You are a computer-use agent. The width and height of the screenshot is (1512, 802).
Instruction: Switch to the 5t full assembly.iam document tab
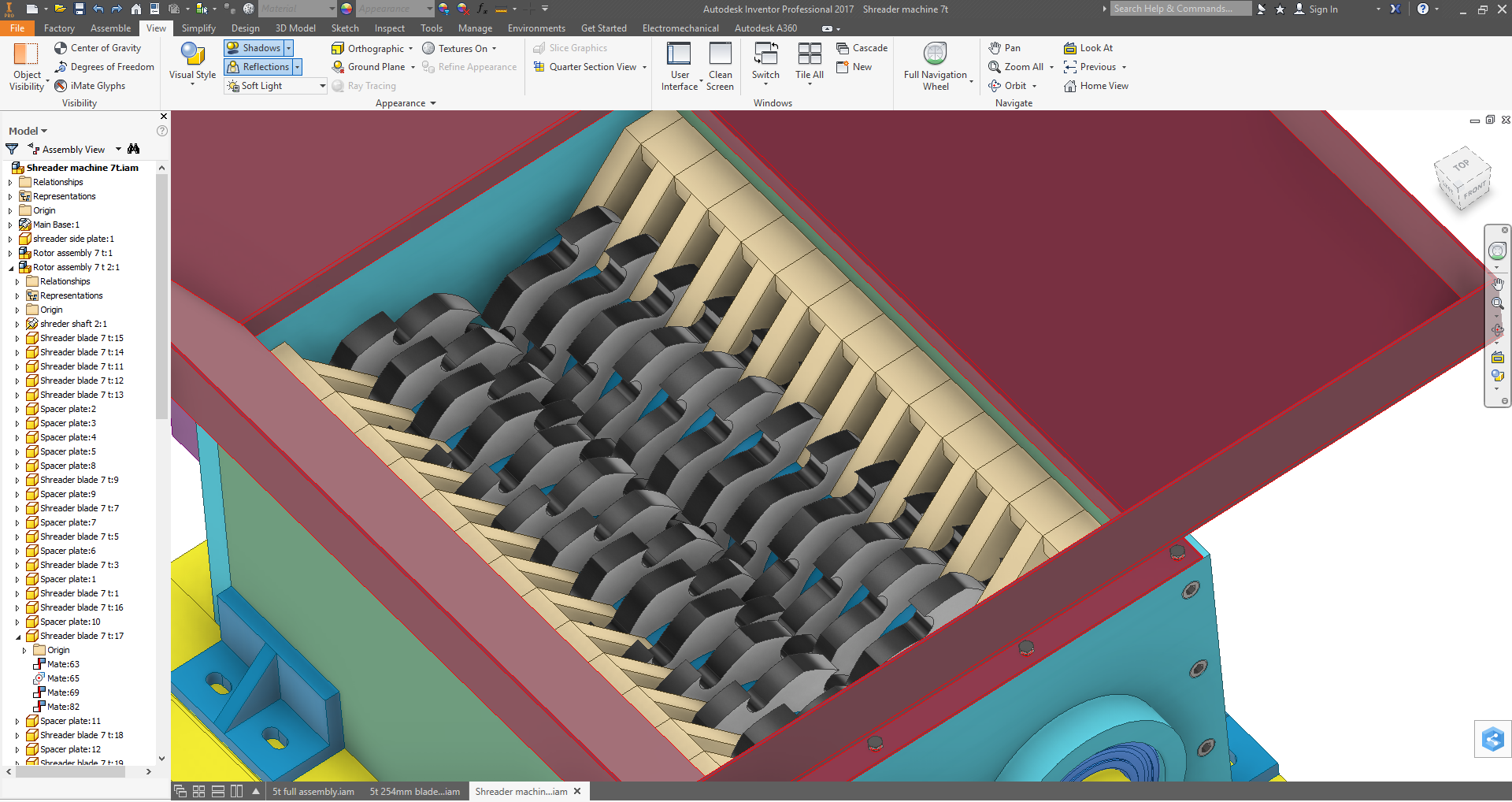[x=313, y=792]
